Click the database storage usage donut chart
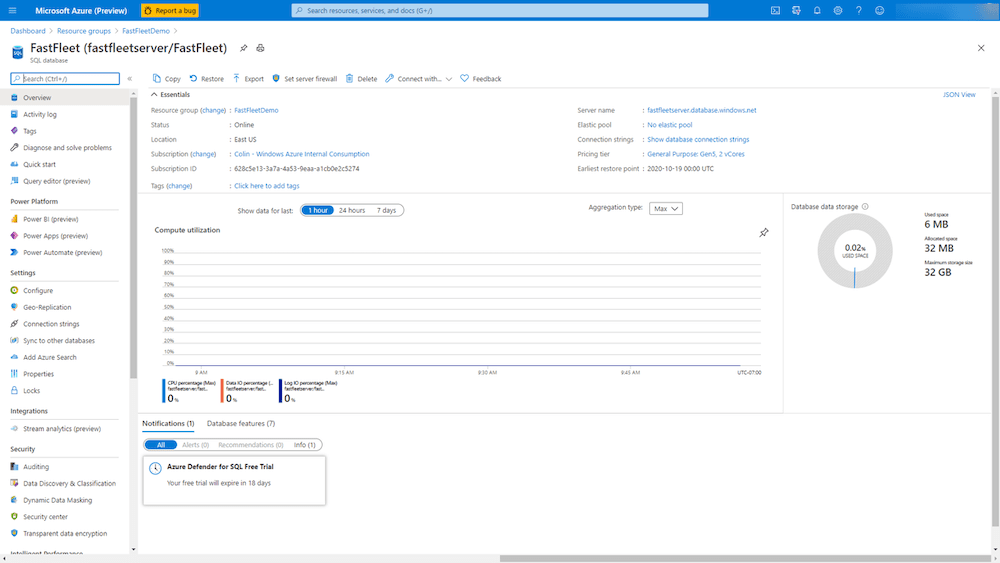 854,251
